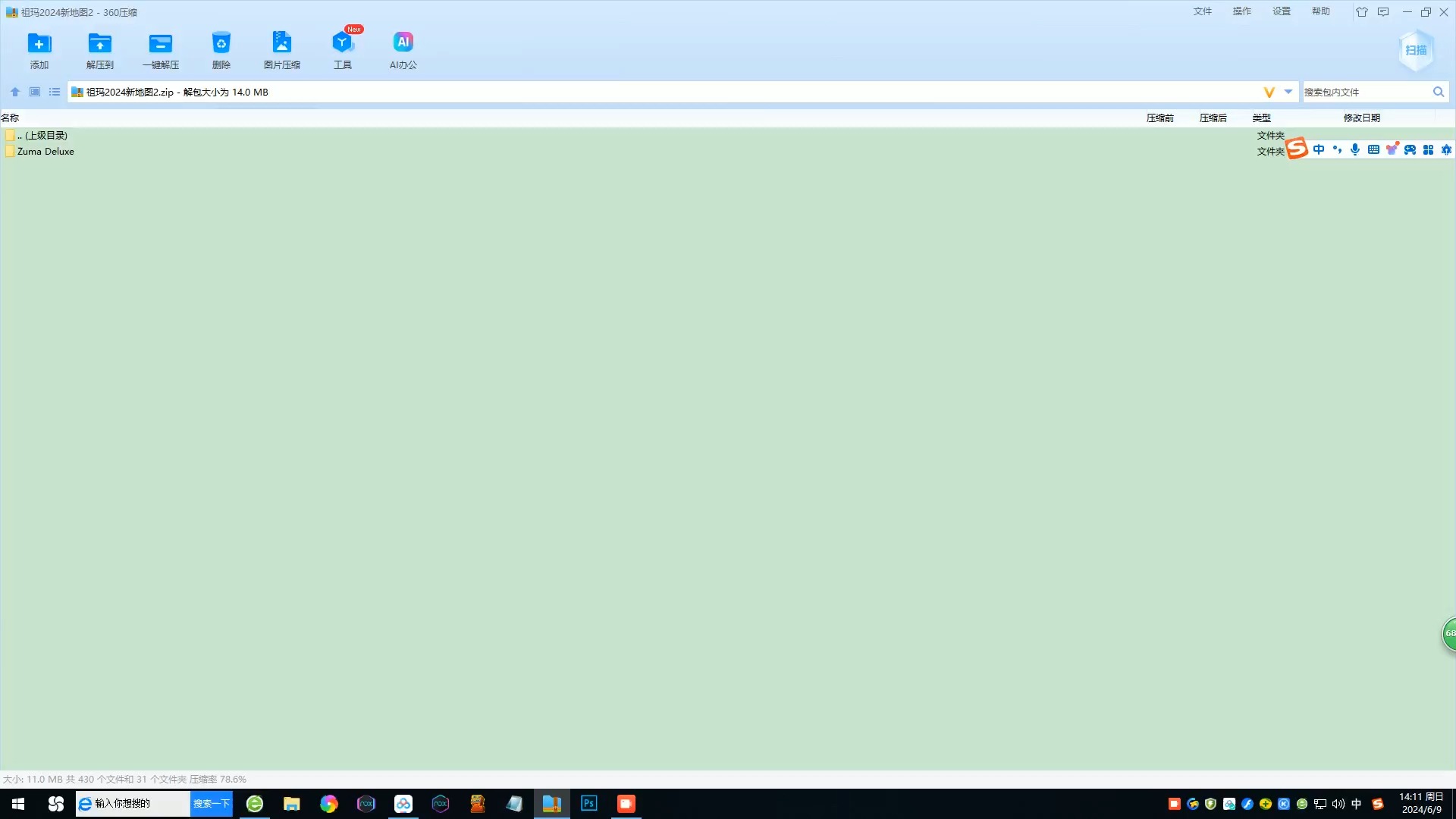1456x819 pixels.
Task: Click the tray network icon
Action: 1320,804
